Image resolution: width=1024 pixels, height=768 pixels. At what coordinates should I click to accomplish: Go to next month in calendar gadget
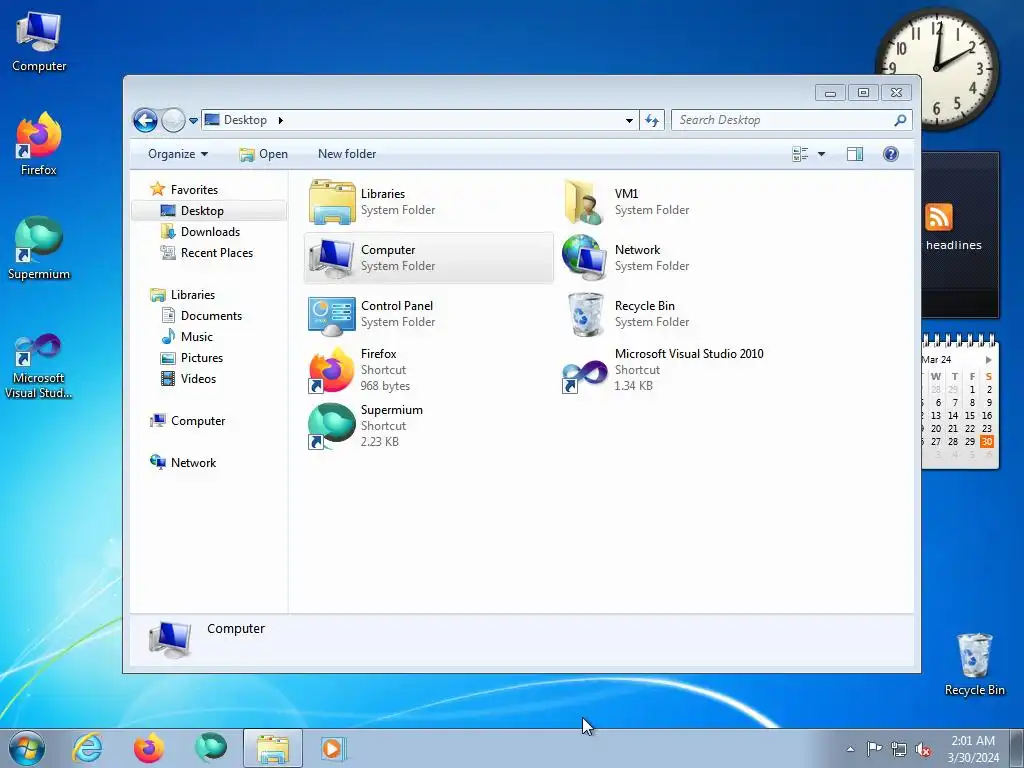point(988,360)
